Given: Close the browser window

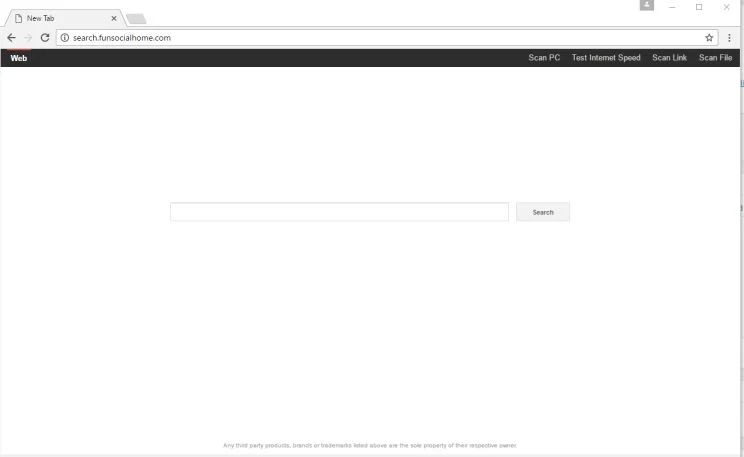Looking at the screenshot, I should [x=726, y=7].
